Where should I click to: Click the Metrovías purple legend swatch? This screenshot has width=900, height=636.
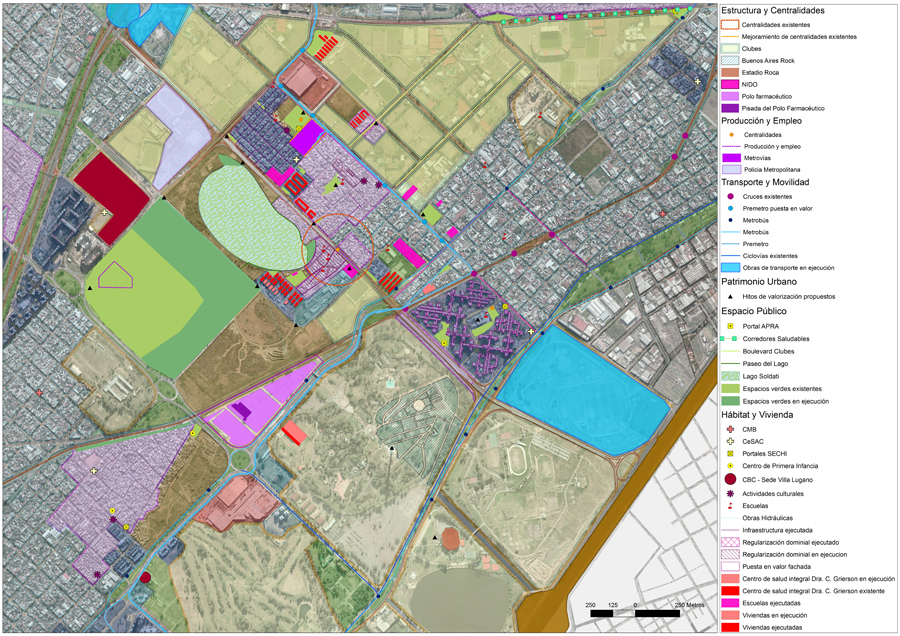pyautogui.click(x=730, y=158)
